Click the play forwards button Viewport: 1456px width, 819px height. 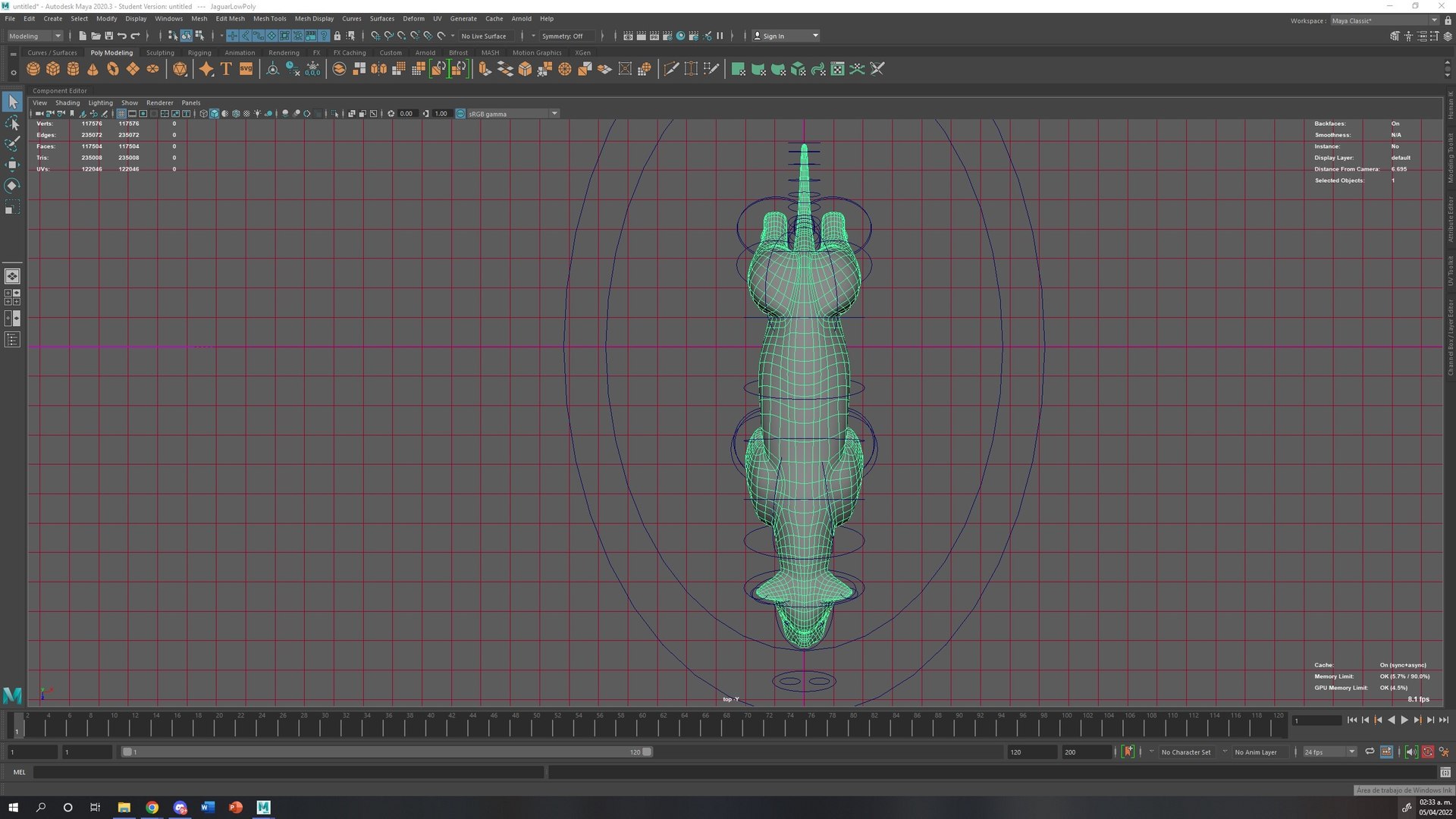1404,720
